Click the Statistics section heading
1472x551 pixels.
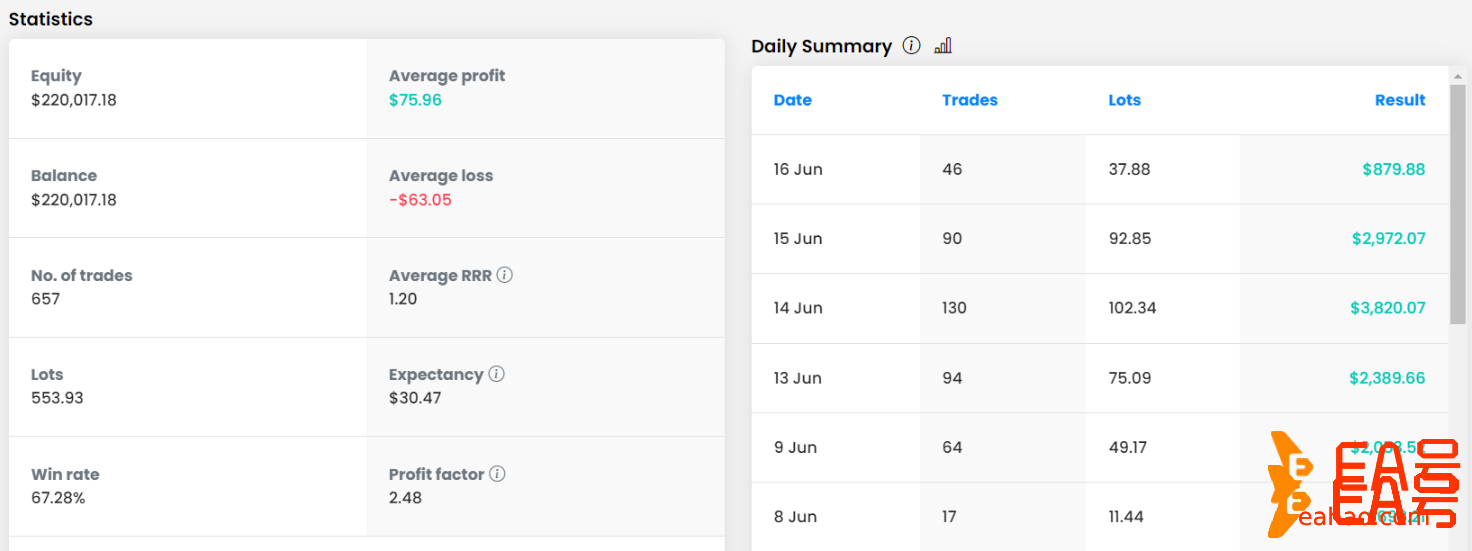(x=51, y=19)
